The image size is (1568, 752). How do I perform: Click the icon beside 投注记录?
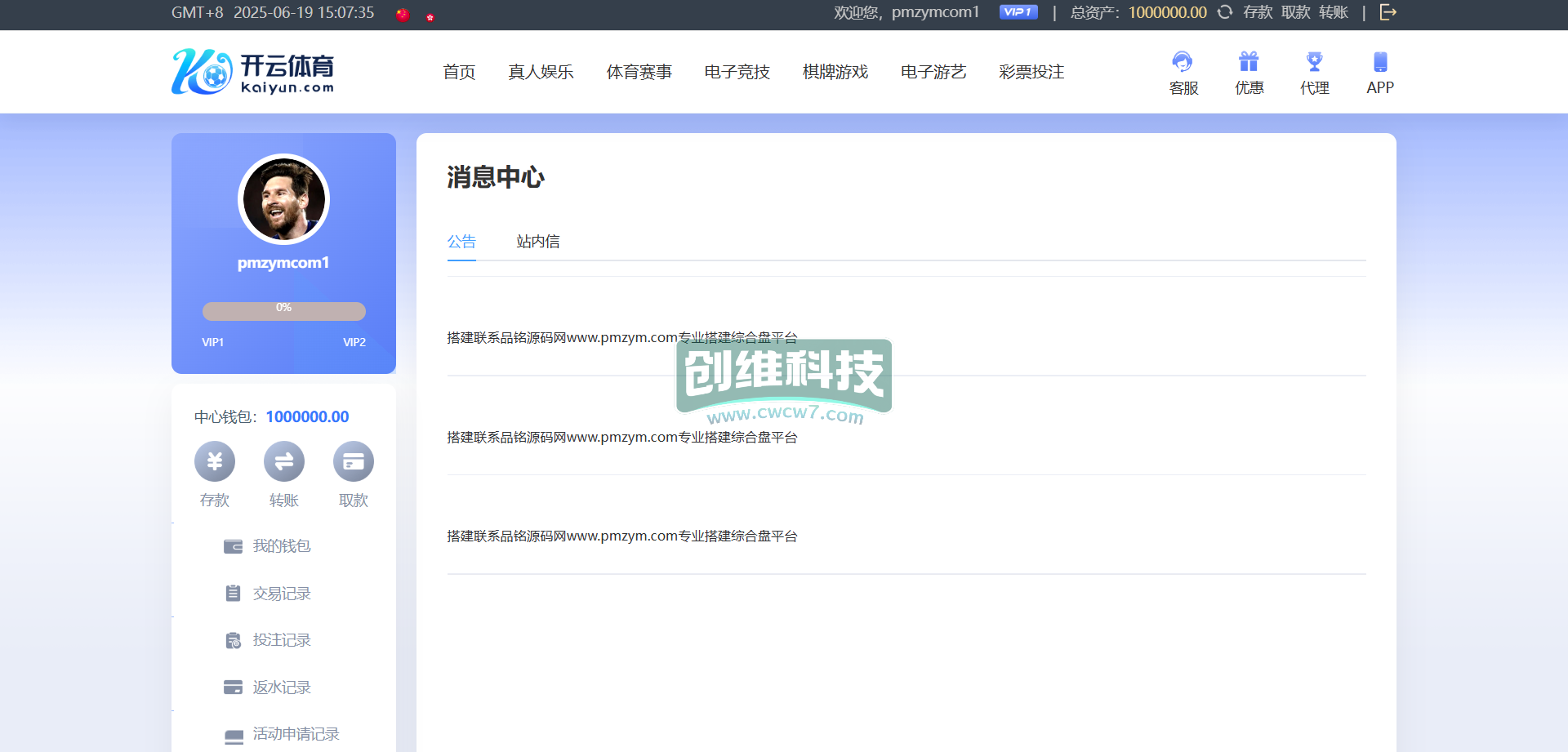(x=234, y=641)
